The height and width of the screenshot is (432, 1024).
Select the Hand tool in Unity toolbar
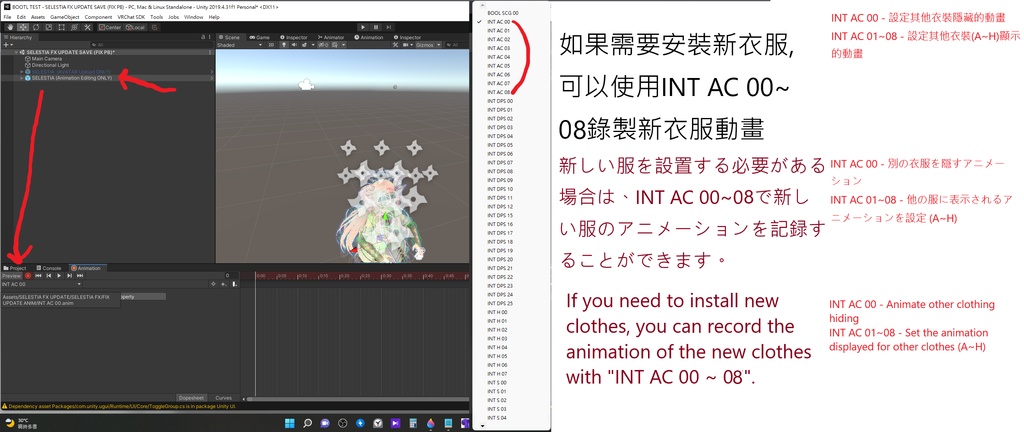pyautogui.click(x=10, y=27)
